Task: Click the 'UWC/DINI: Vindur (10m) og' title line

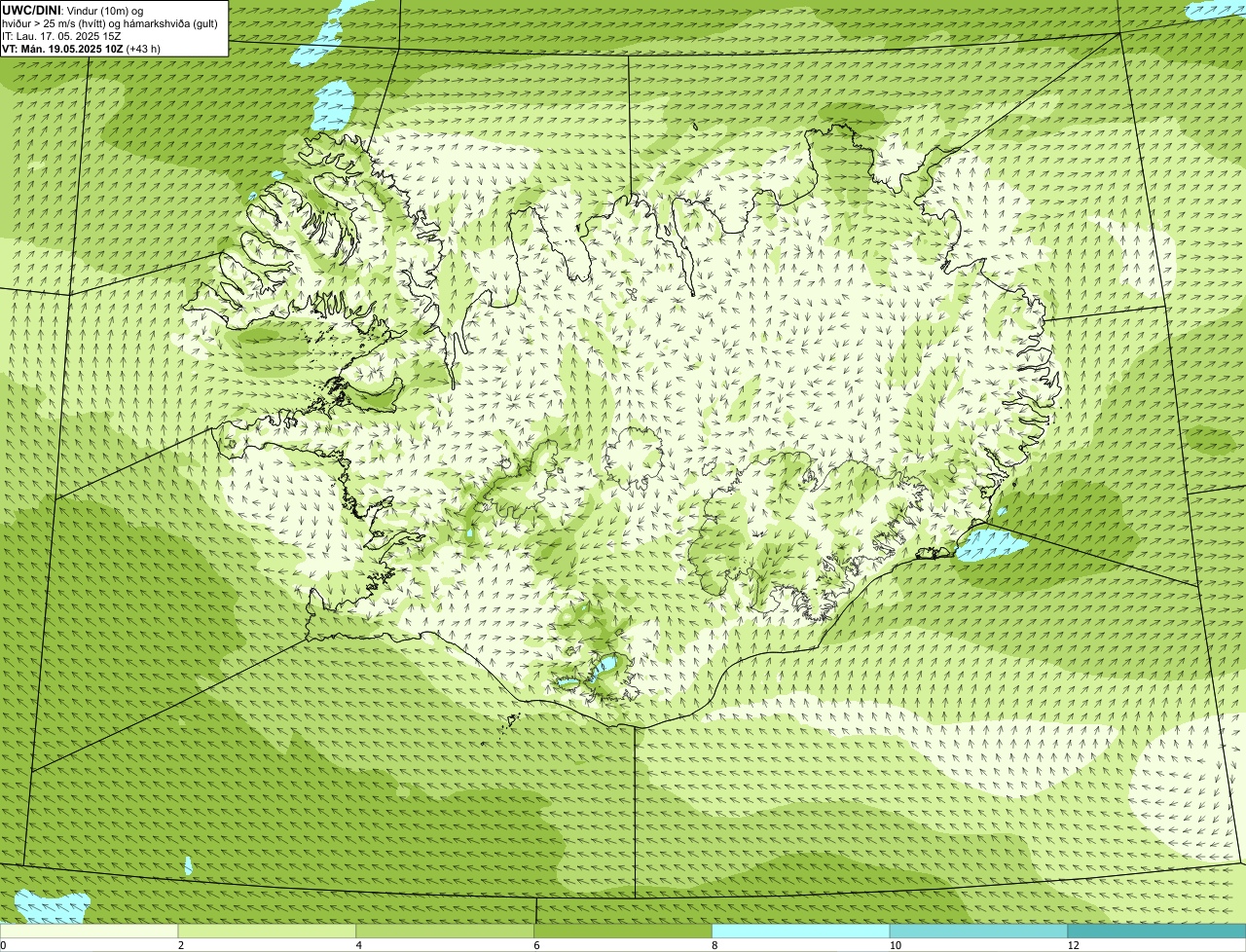Action: [73, 10]
